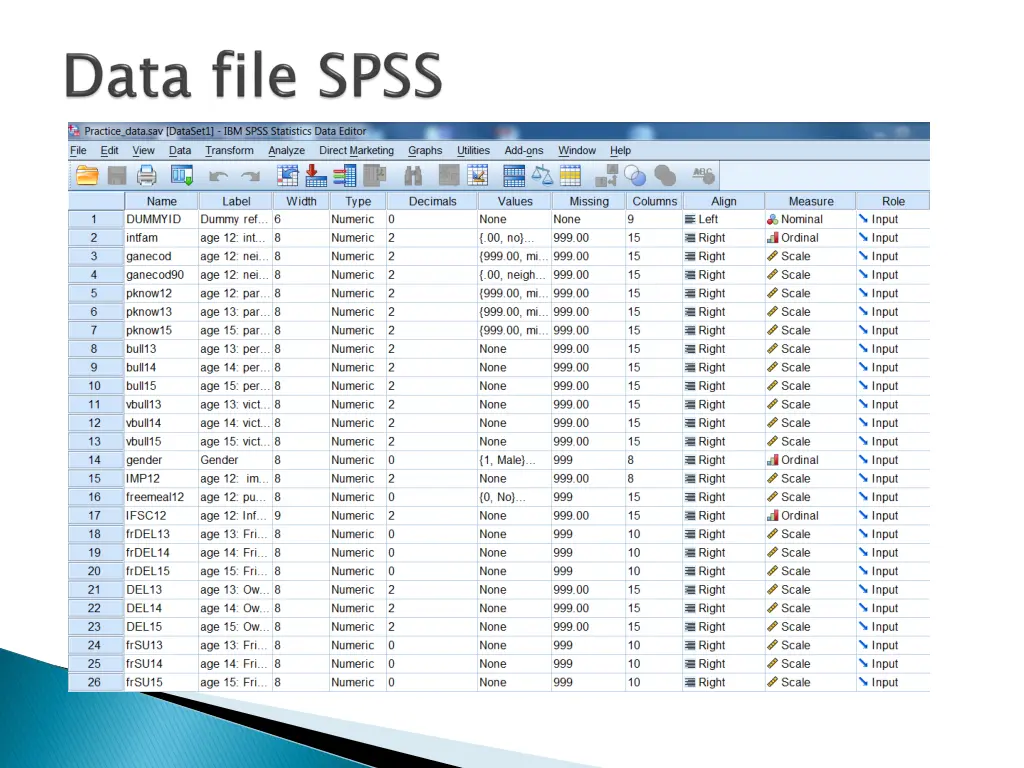Open Align dropdown cell for DUMMYID row

point(723,219)
